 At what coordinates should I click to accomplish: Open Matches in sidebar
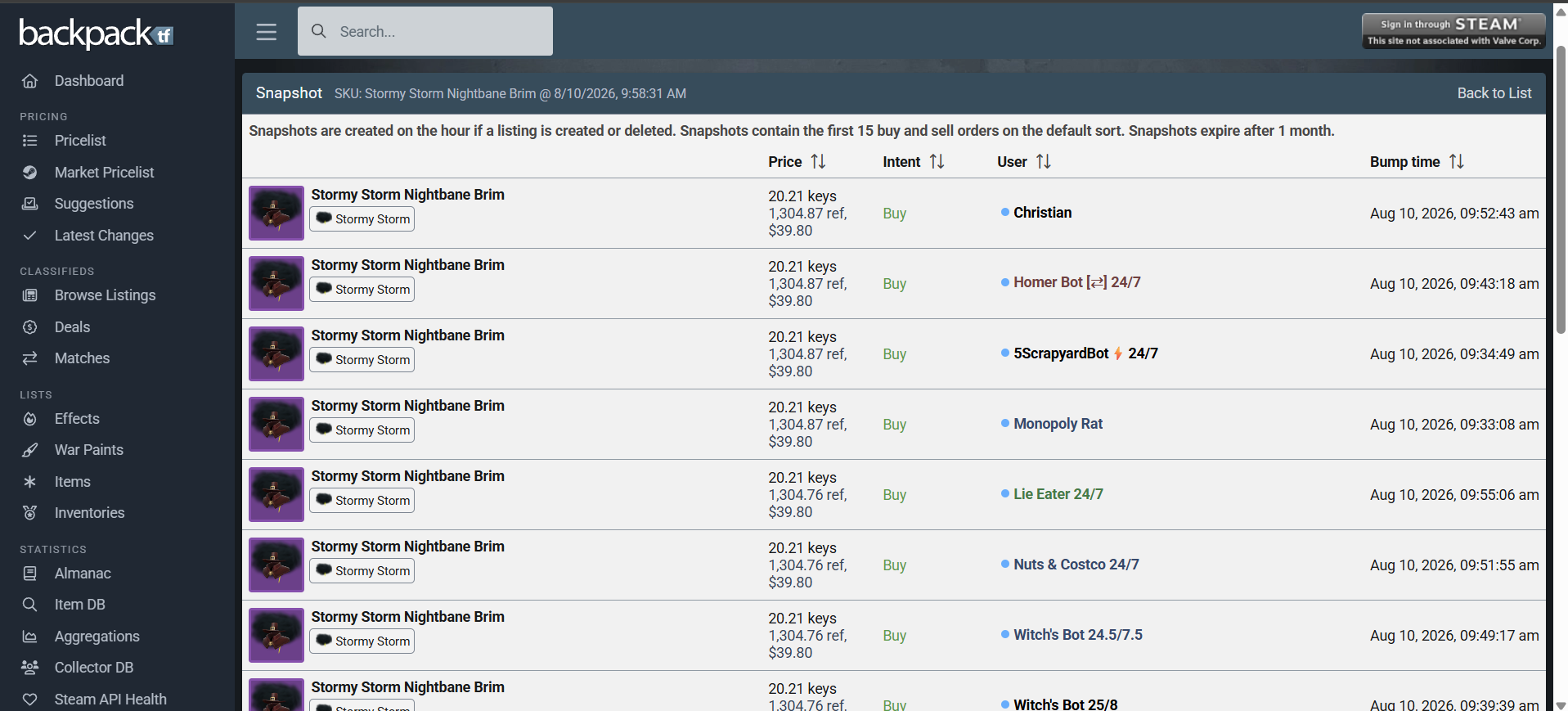82,358
